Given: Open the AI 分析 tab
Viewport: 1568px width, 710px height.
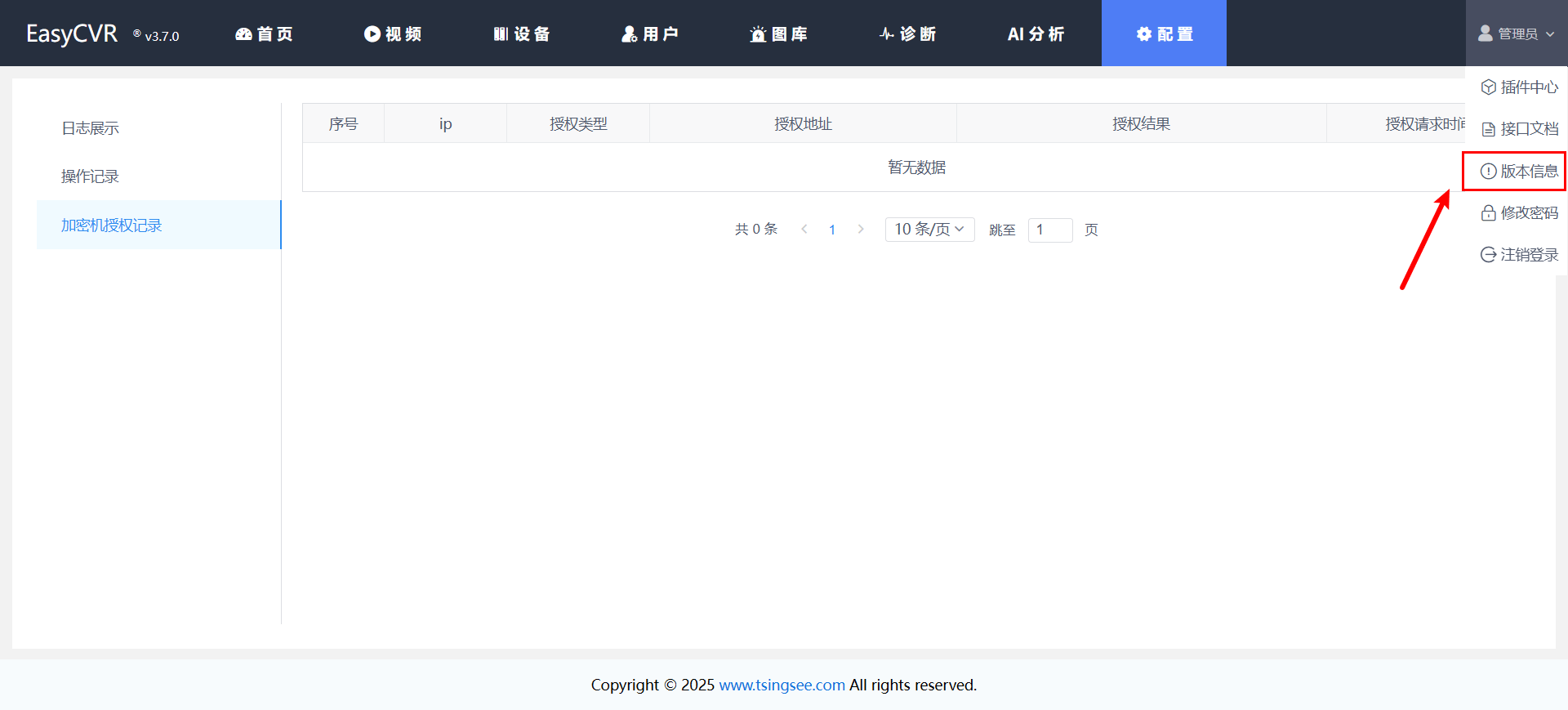Looking at the screenshot, I should click(x=1036, y=34).
